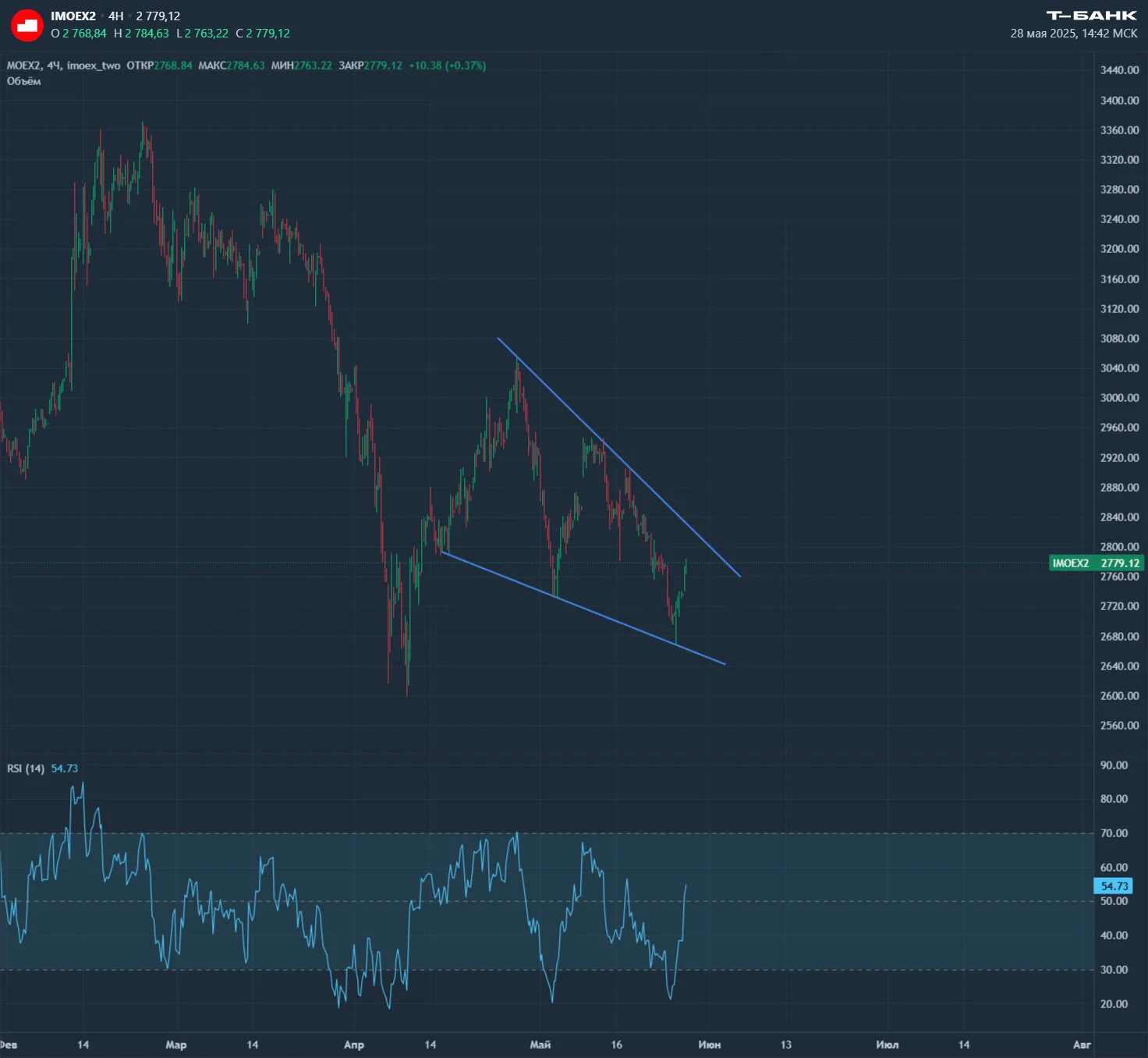The width and height of the screenshot is (1148, 1058).
Task: Click the 3440.00 price axis label
Action: pos(1119,70)
